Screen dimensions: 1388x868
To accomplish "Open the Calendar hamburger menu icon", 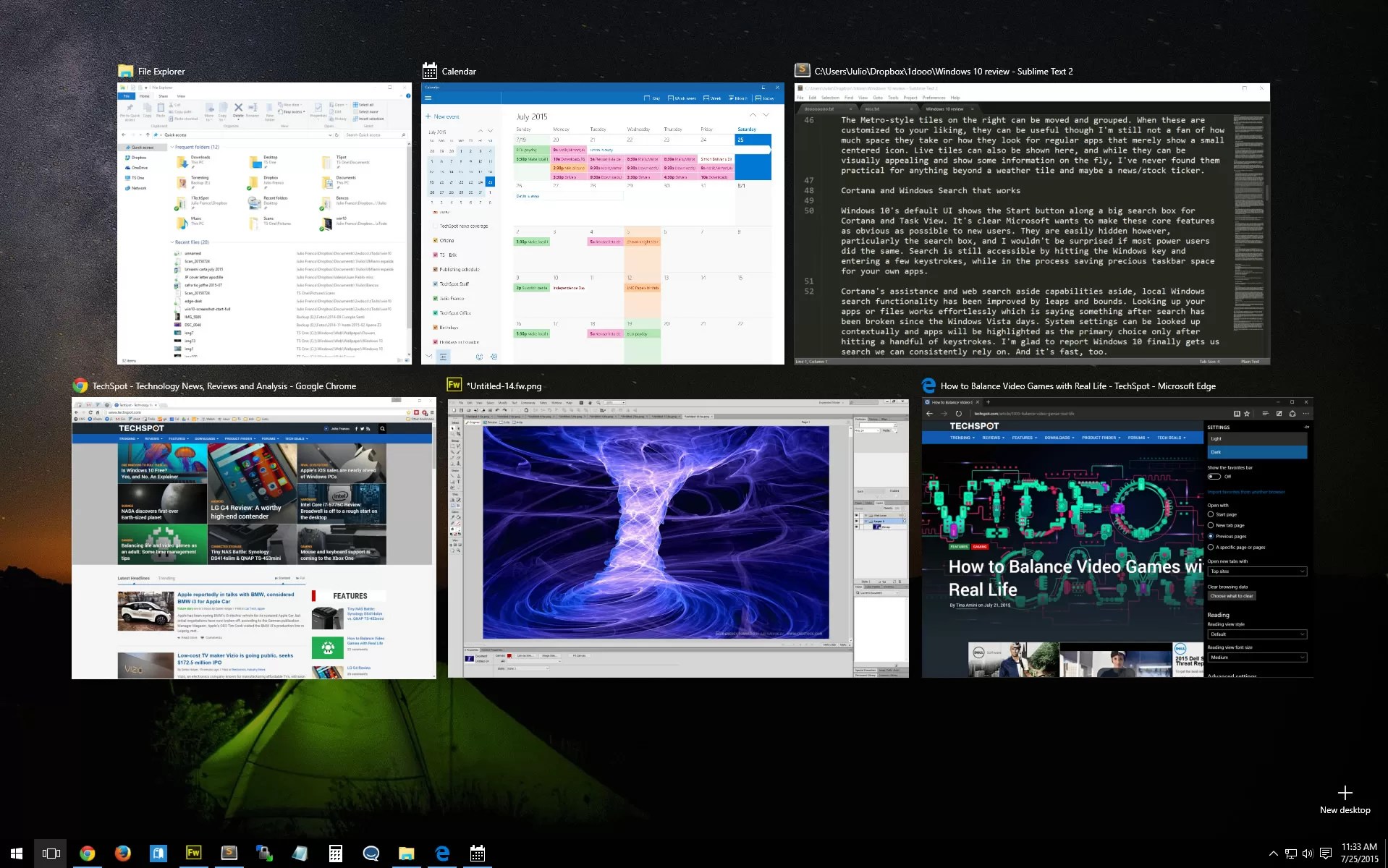I will (428, 98).
